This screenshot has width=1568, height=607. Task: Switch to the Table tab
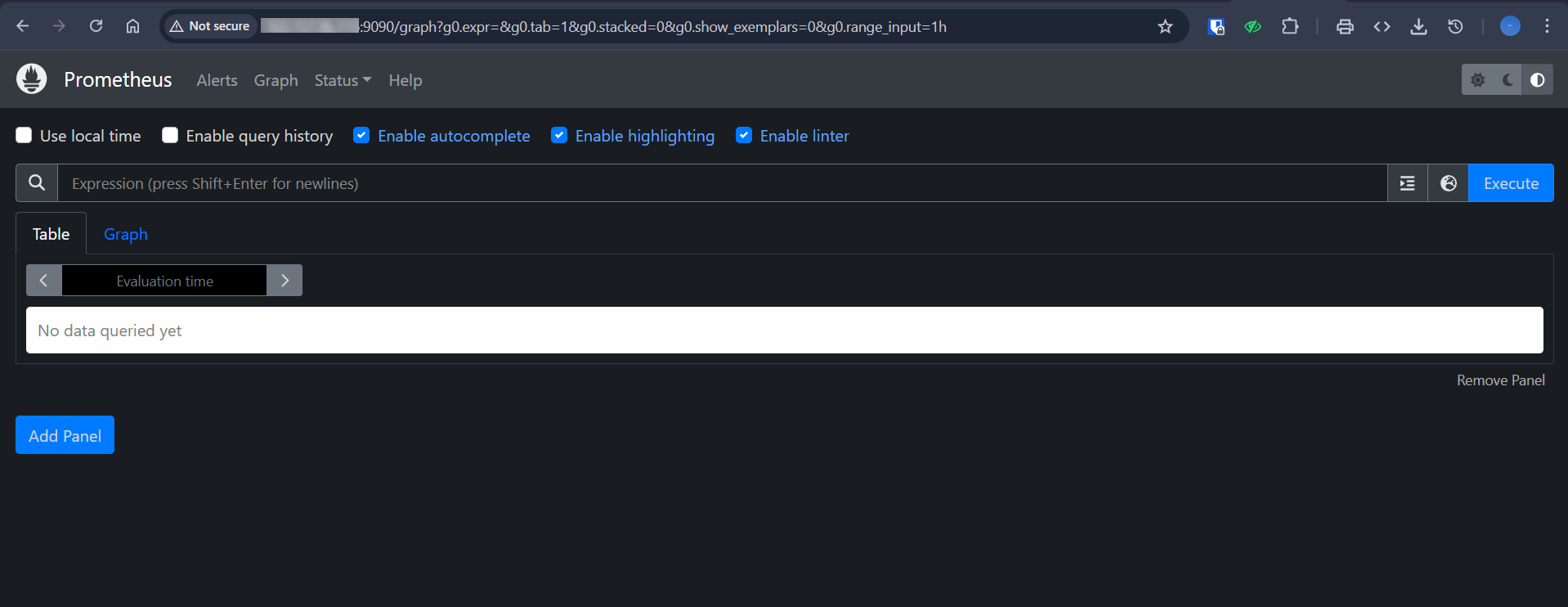tap(51, 234)
